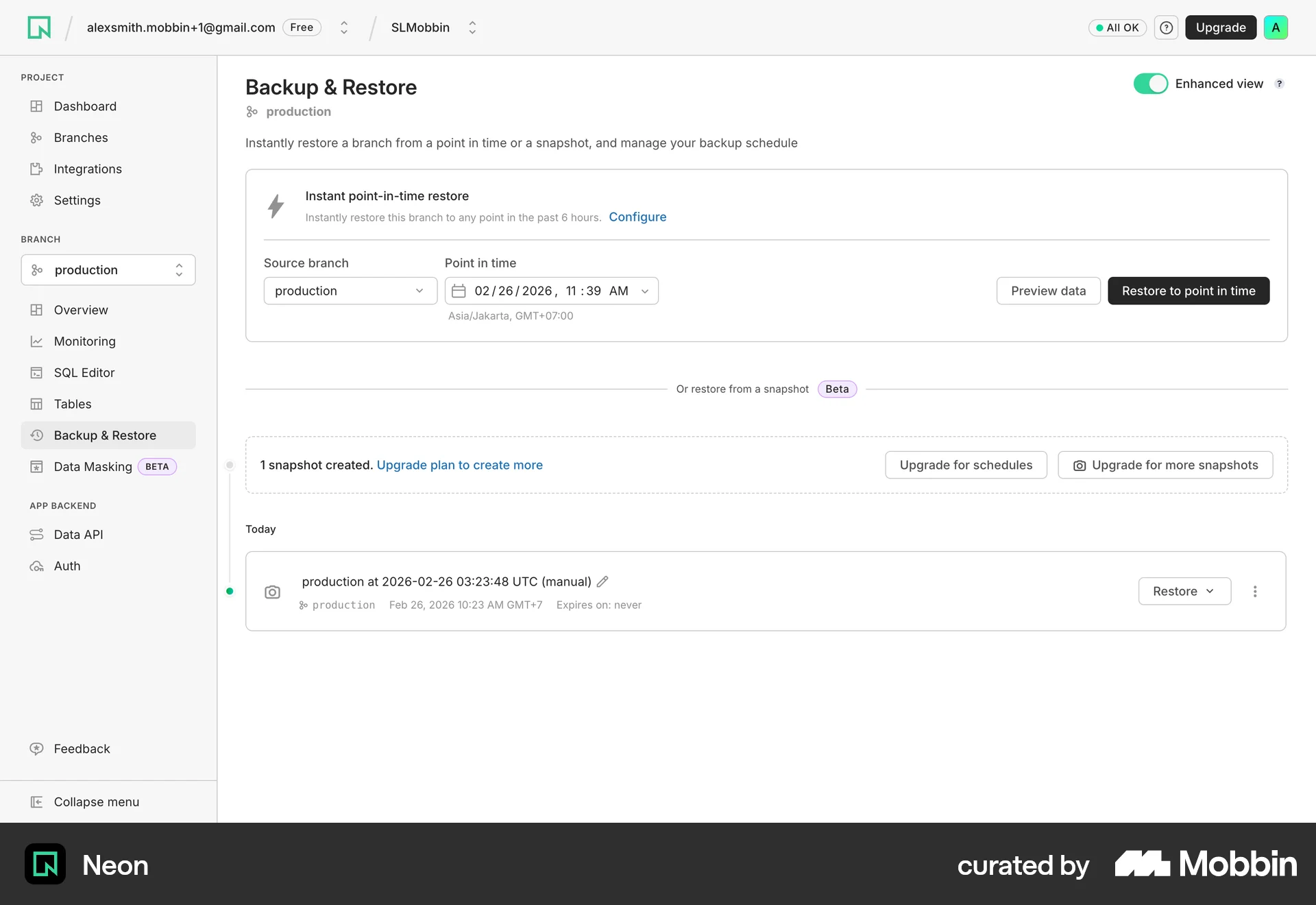Open the Source branch production dropdown
This screenshot has width=1316, height=905.
pyautogui.click(x=350, y=291)
